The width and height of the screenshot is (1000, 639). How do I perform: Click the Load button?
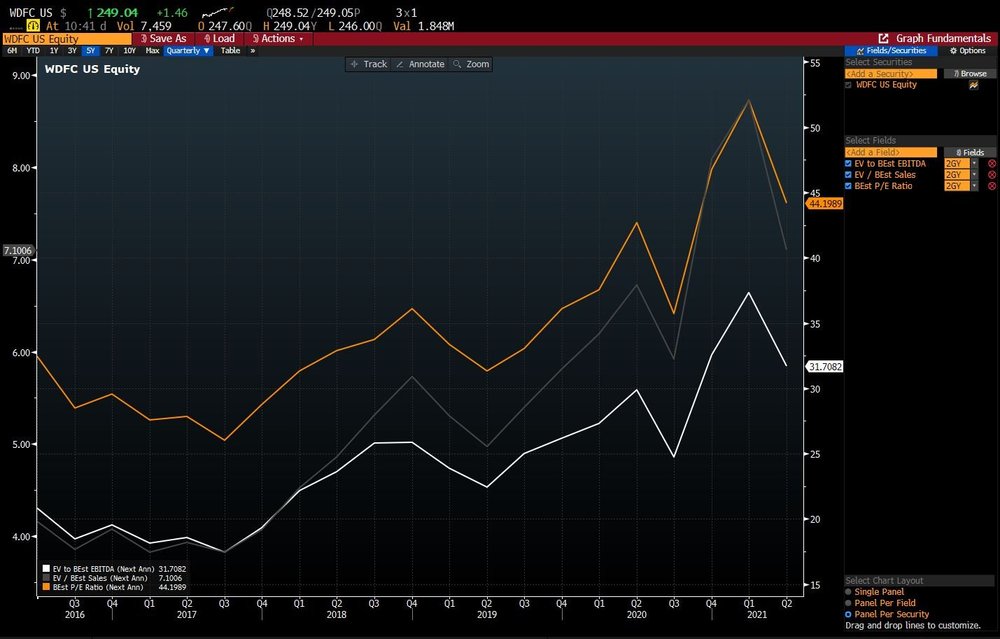219,38
